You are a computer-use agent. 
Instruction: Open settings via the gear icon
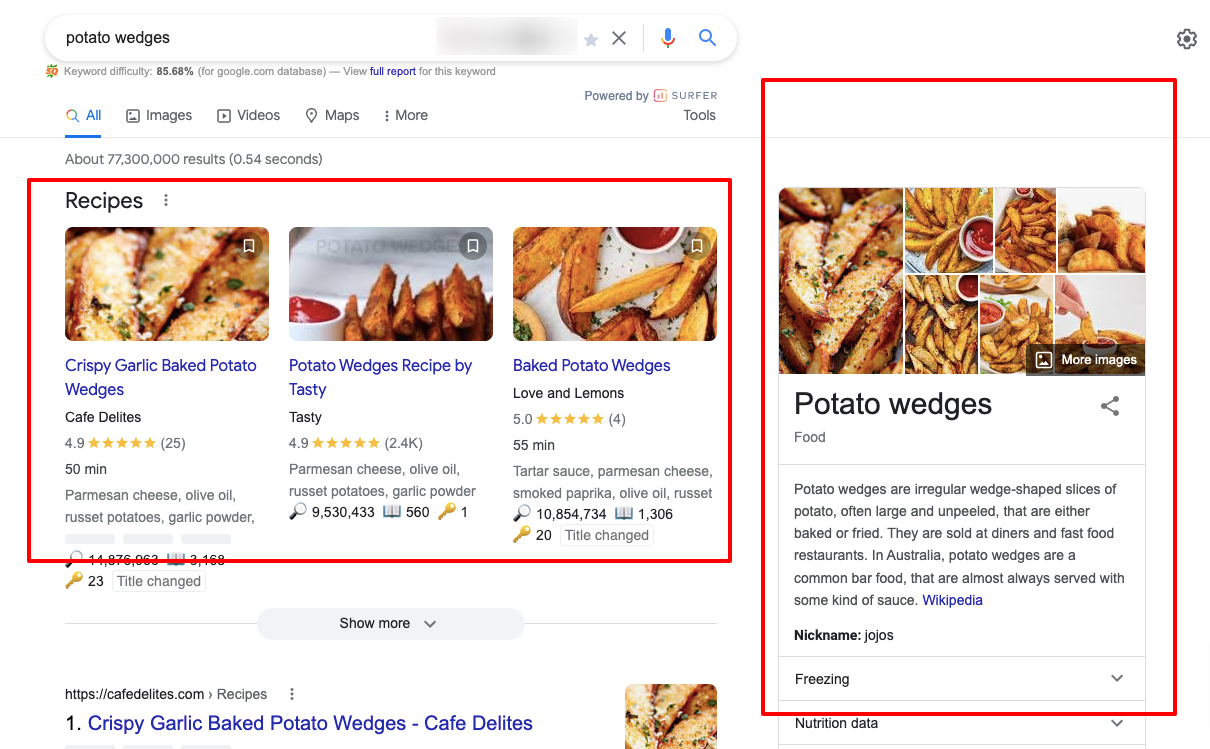point(1186,39)
